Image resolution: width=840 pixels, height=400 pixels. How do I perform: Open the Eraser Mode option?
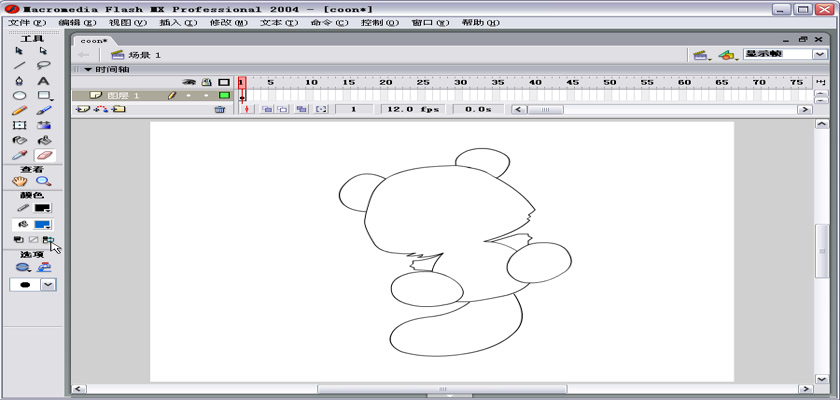click(x=22, y=267)
